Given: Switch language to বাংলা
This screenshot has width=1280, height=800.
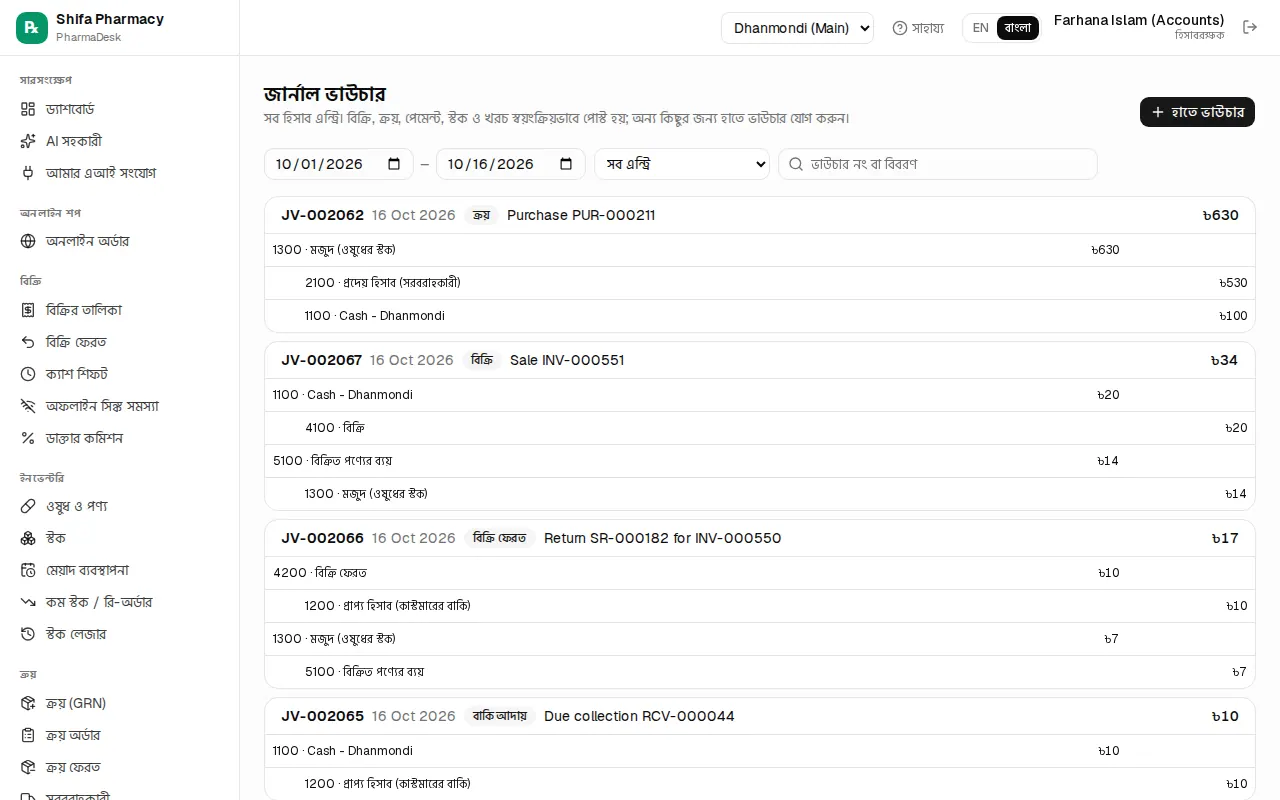Looking at the screenshot, I should (1018, 28).
